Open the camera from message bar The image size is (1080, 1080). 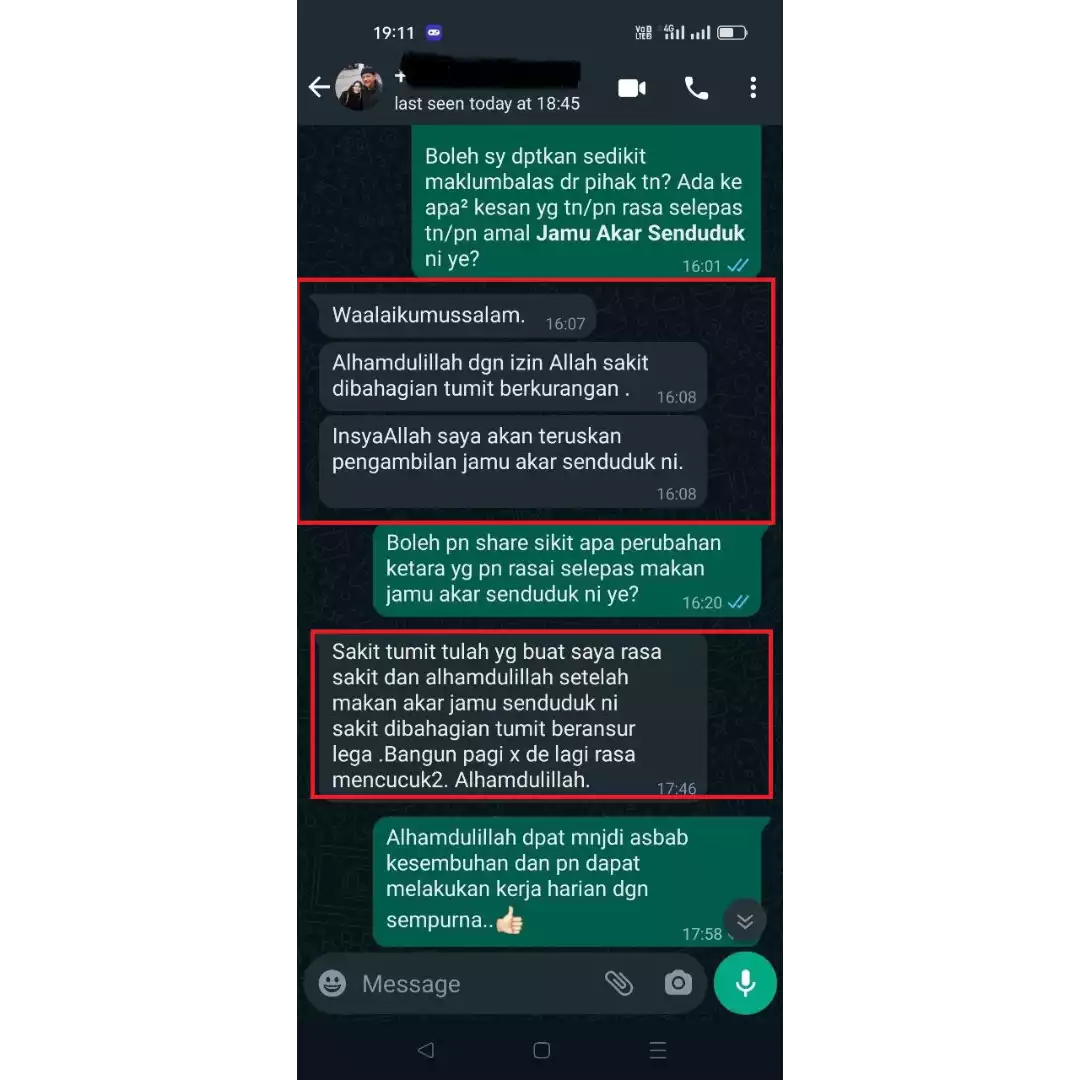coord(678,983)
